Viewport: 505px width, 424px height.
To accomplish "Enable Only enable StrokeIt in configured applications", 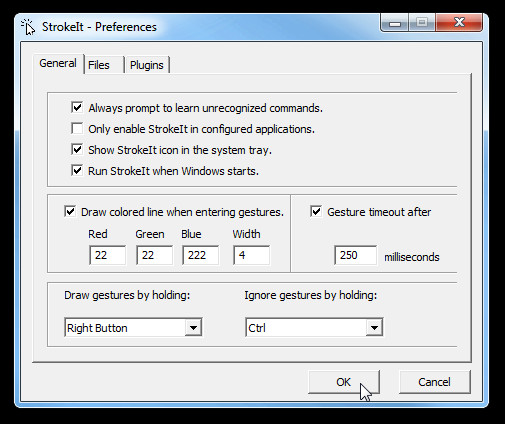I will pyautogui.click(x=77, y=129).
